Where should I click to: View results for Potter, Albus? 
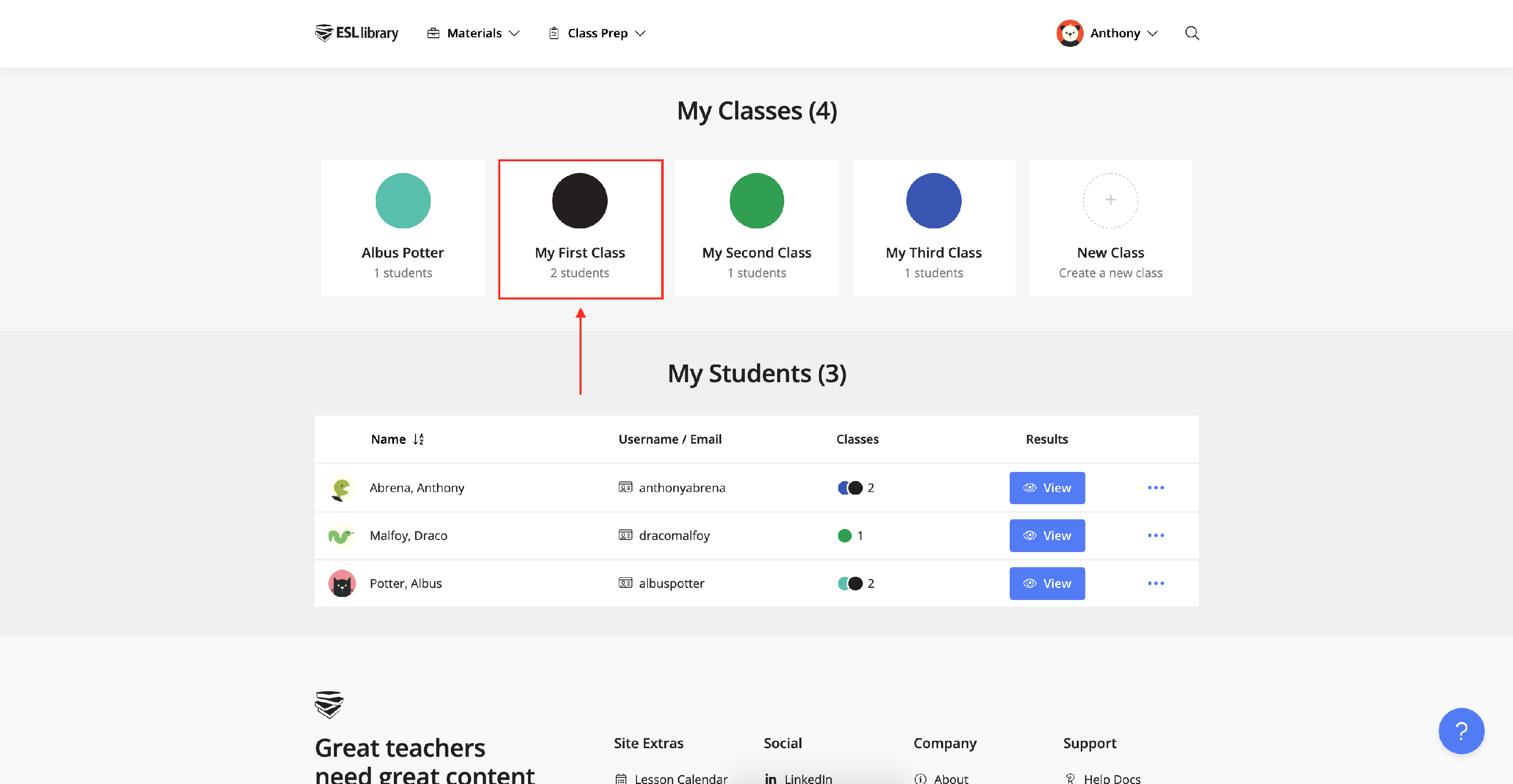click(x=1046, y=583)
